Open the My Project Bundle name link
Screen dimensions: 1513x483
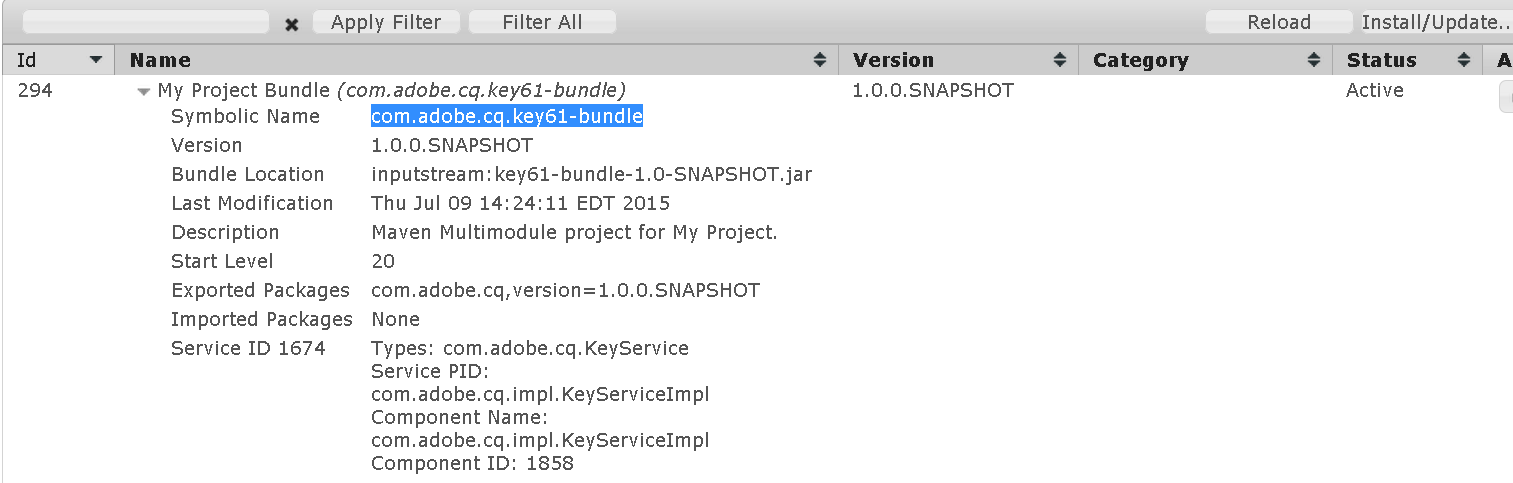pyautogui.click(x=244, y=90)
